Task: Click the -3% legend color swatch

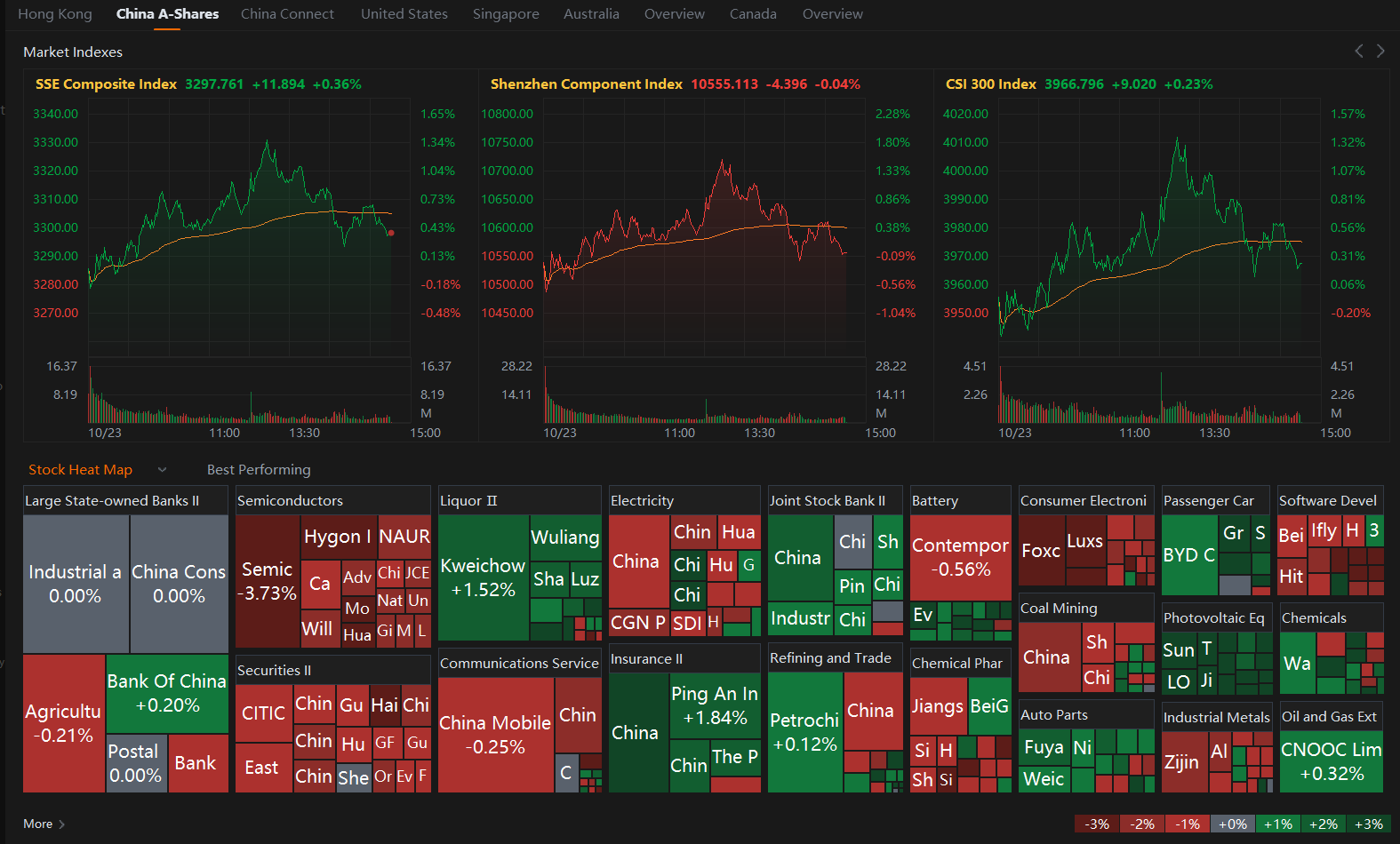Action: pos(1097,824)
